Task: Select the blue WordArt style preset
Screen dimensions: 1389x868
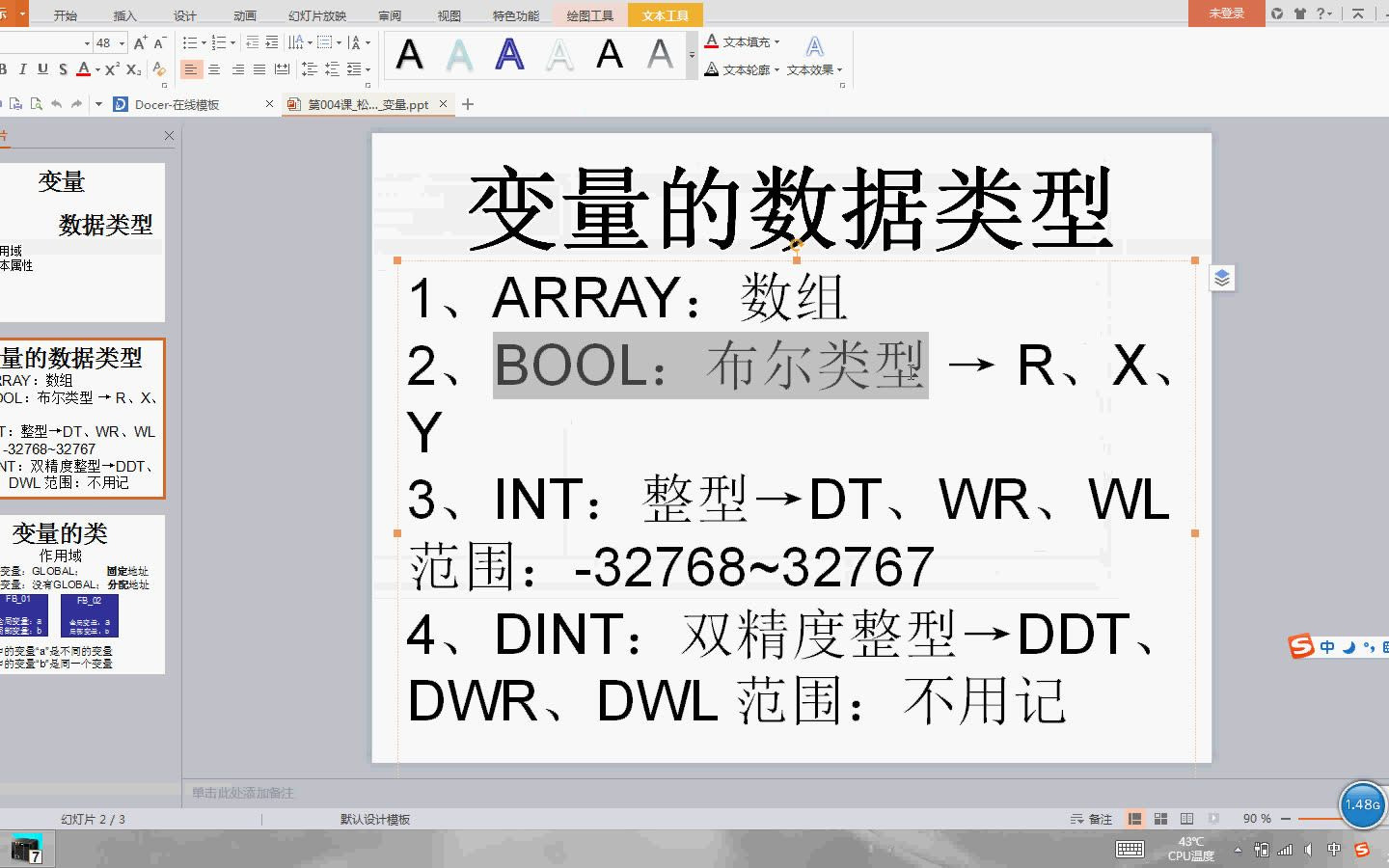Action: pos(508,55)
